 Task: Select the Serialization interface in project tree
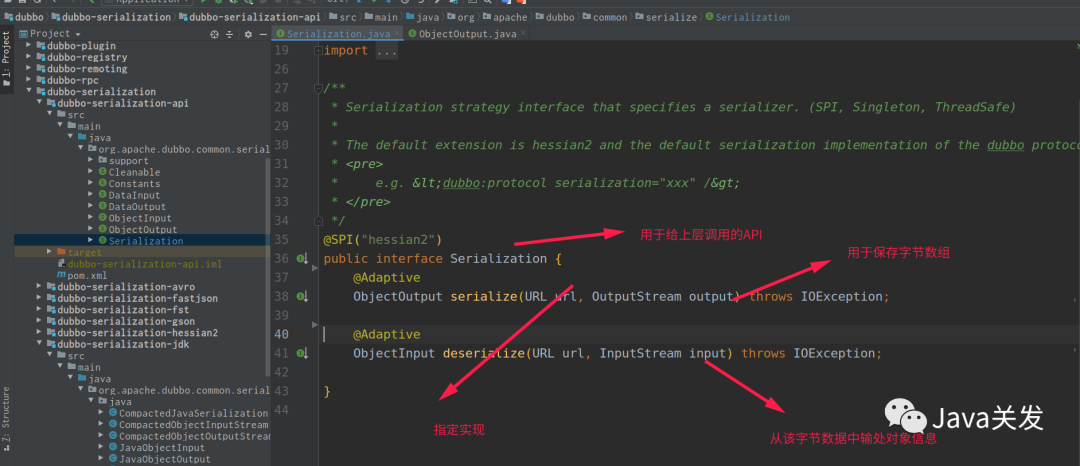point(141,241)
